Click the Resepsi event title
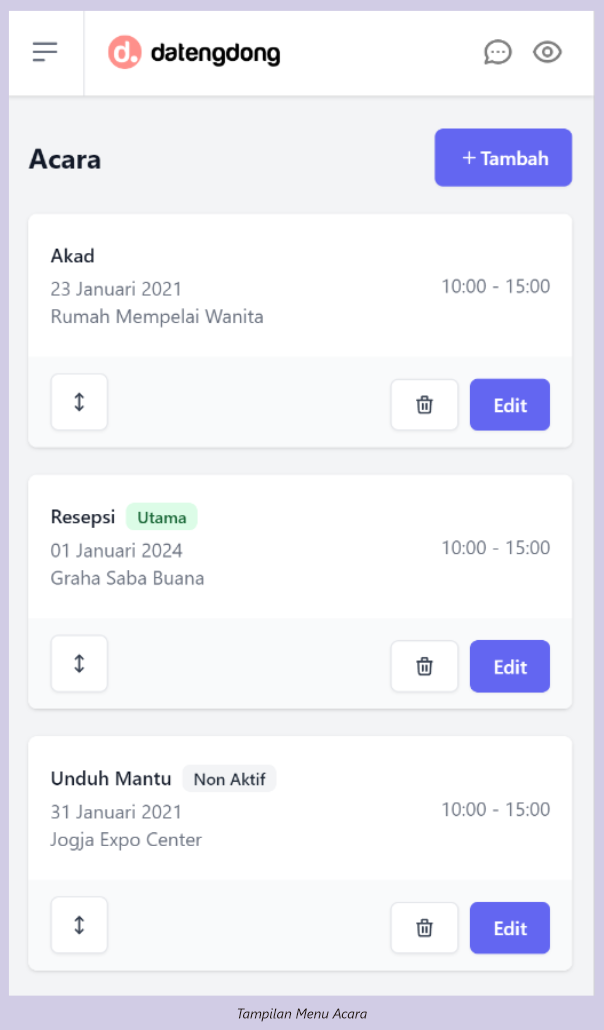This screenshot has width=604, height=1030. click(82, 517)
